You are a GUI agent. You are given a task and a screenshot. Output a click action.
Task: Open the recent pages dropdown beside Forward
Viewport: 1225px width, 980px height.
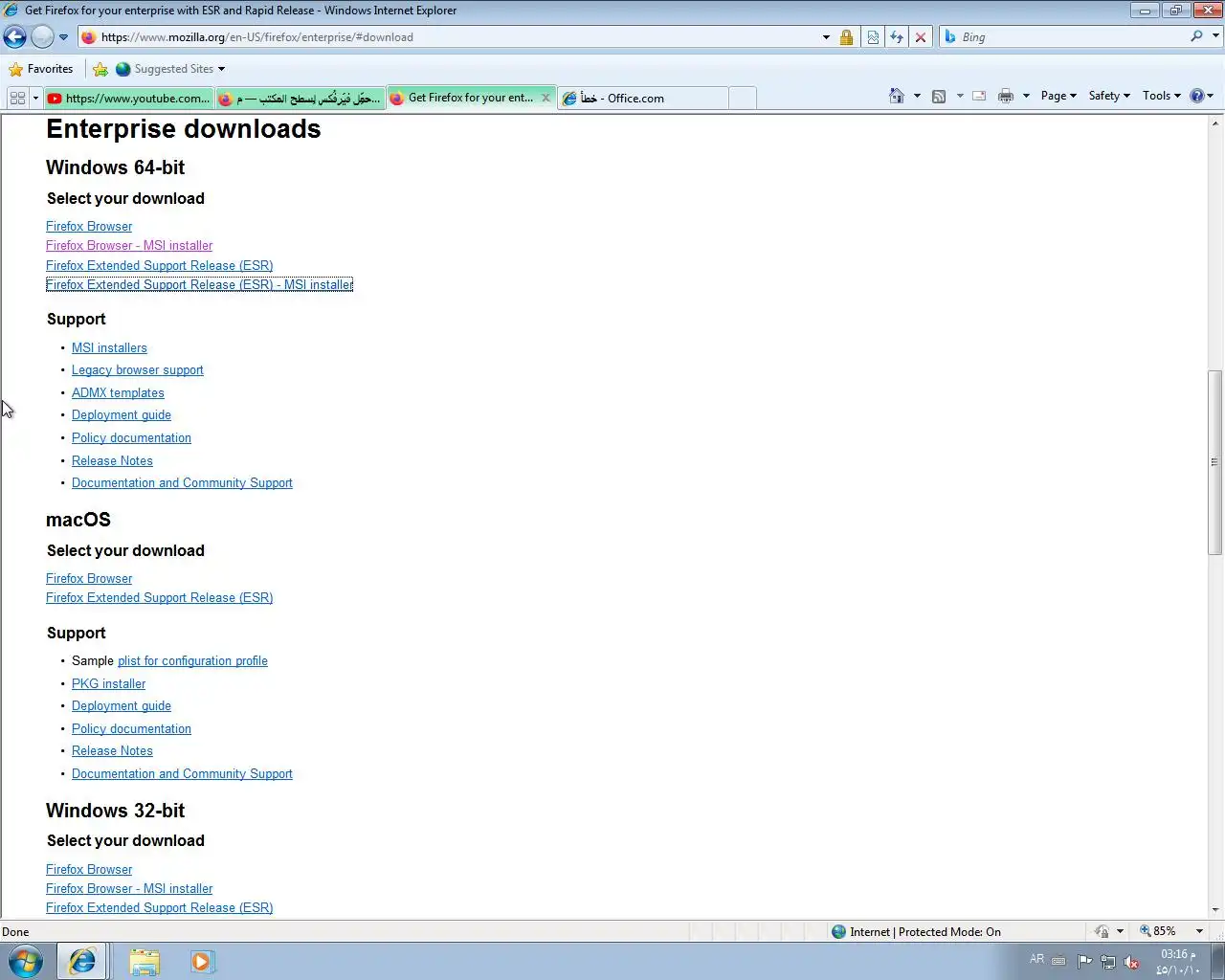(x=63, y=37)
